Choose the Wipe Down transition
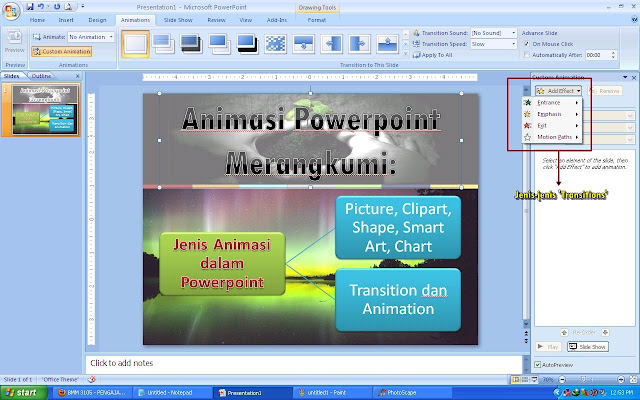Viewport: 640px width, 400px height. point(304,44)
